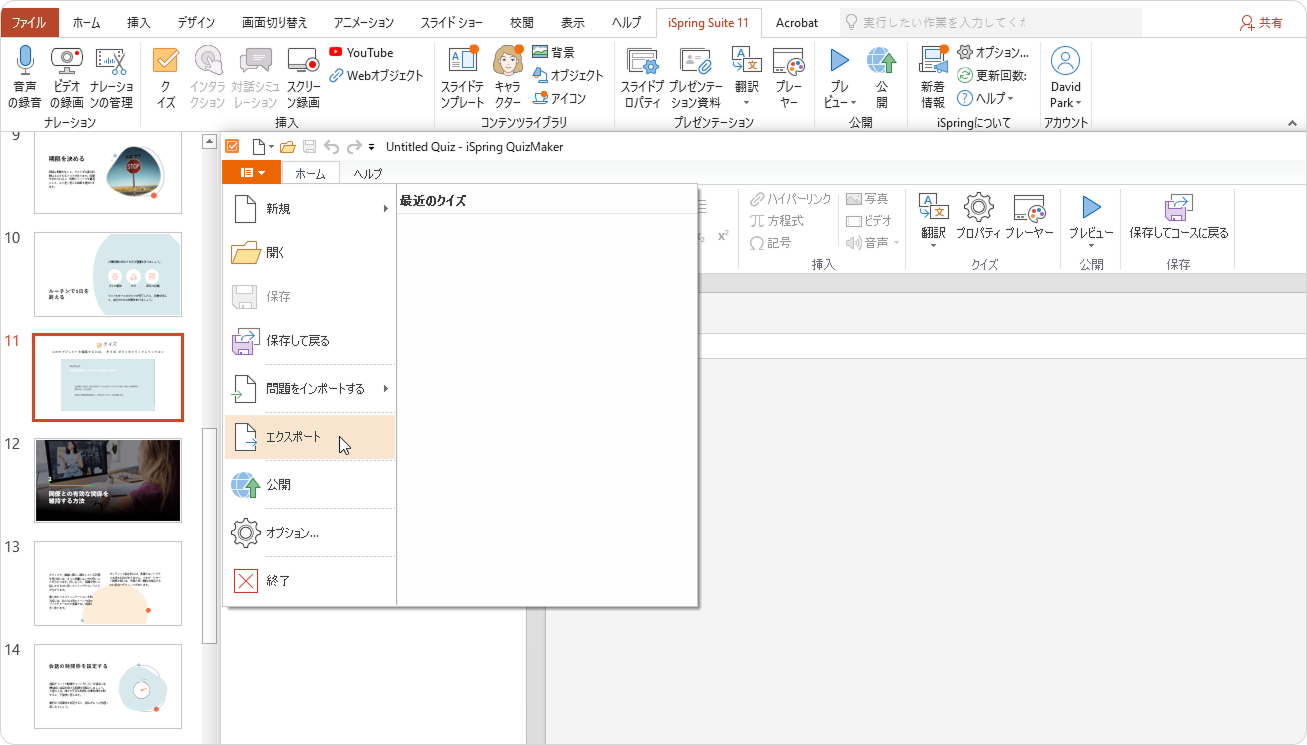This screenshot has height=745, width=1307.
Task: Click the audio recording microphone icon
Action: tap(25, 64)
